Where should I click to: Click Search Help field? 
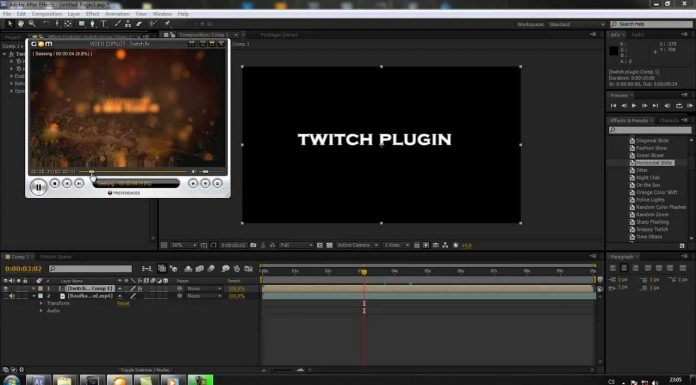(651, 24)
